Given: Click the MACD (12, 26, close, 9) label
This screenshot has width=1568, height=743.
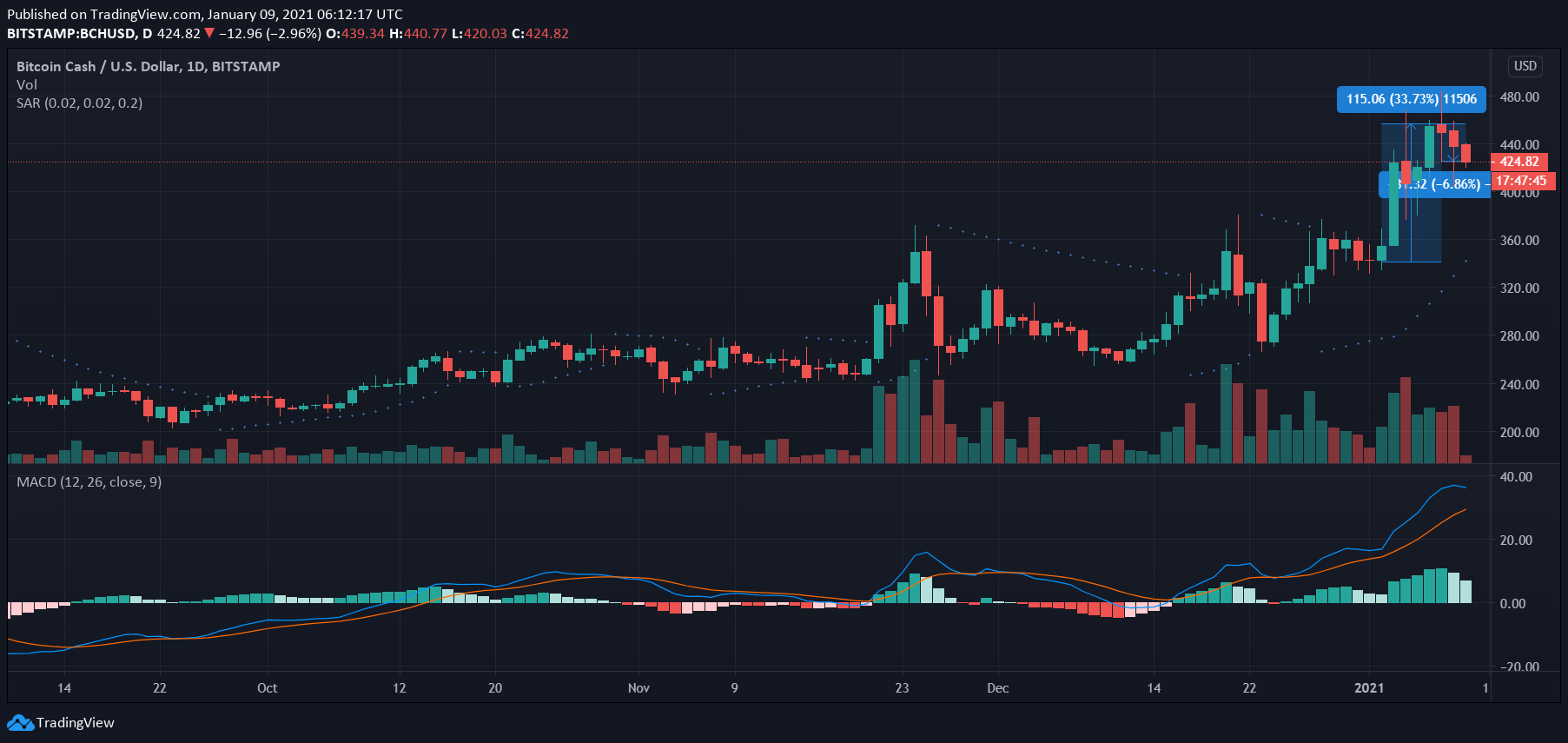Looking at the screenshot, I should [89, 481].
